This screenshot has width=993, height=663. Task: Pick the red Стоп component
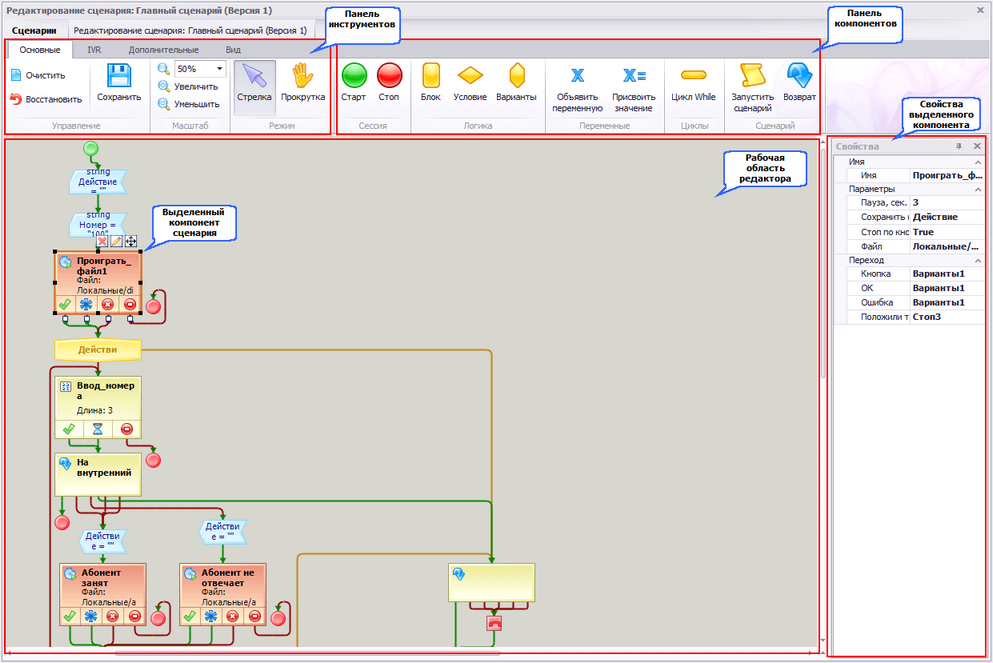point(389,82)
